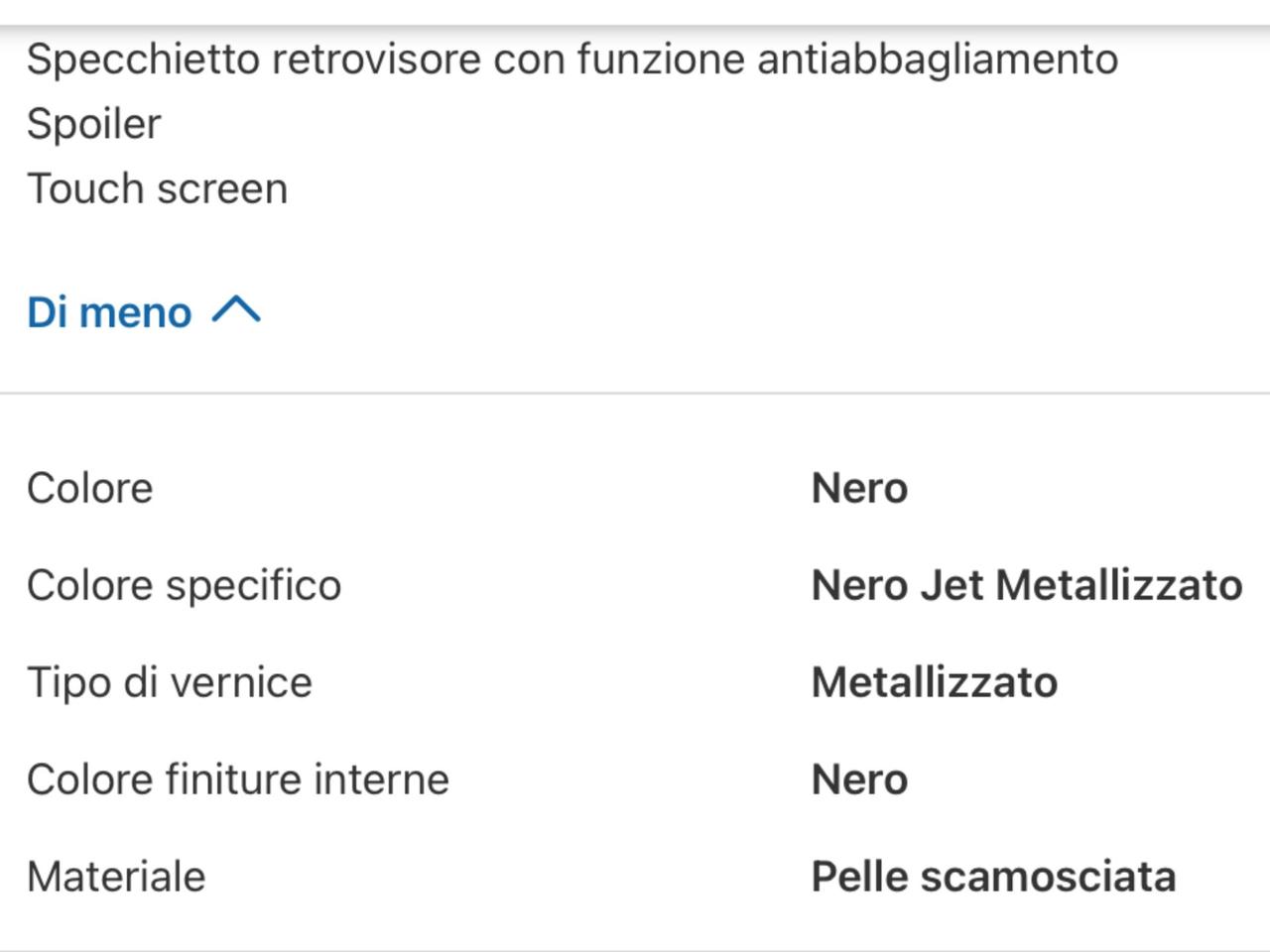The height and width of the screenshot is (952, 1270).
Task: Click the Colore finiture interne label
Action: (x=238, y=779)
